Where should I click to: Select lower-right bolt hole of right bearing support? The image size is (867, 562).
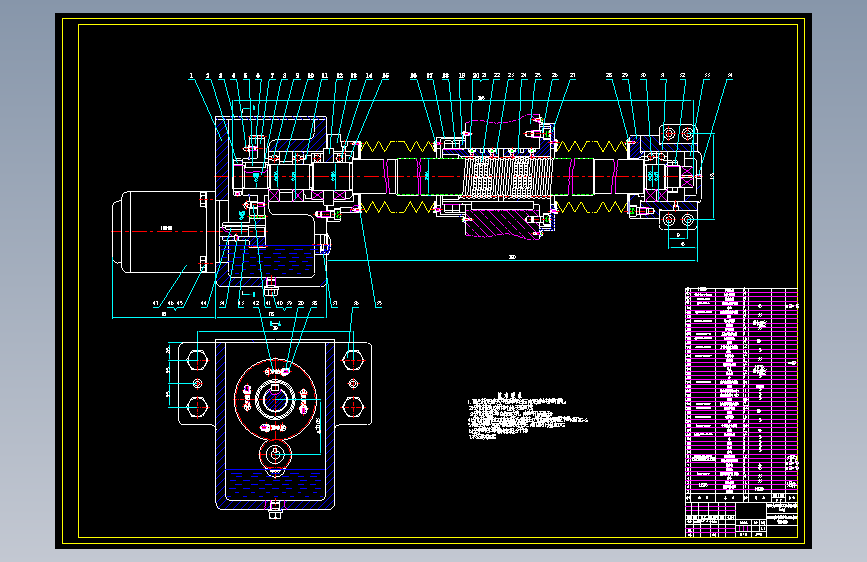click(687, 220)
